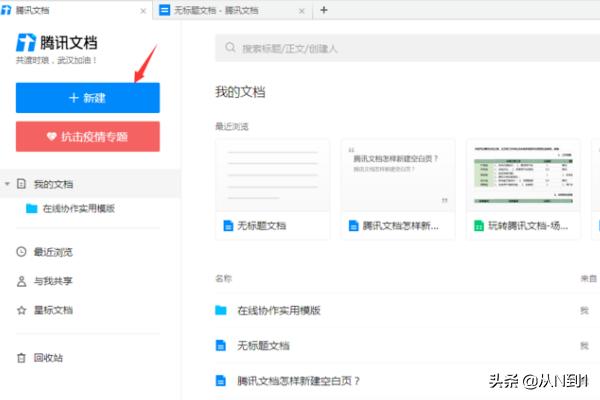
Task: Open 在线协作实用模版 row in file list
Action: [x=408, y=310]
